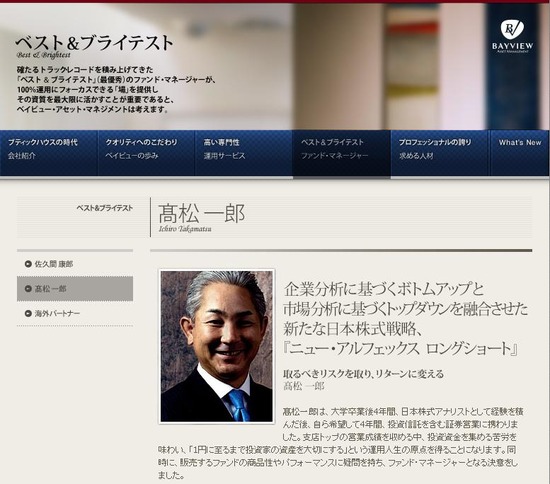Open the ブティックハウスの時代 会社紹介 menu
550x484 pixels.
[x=49, y=153]
